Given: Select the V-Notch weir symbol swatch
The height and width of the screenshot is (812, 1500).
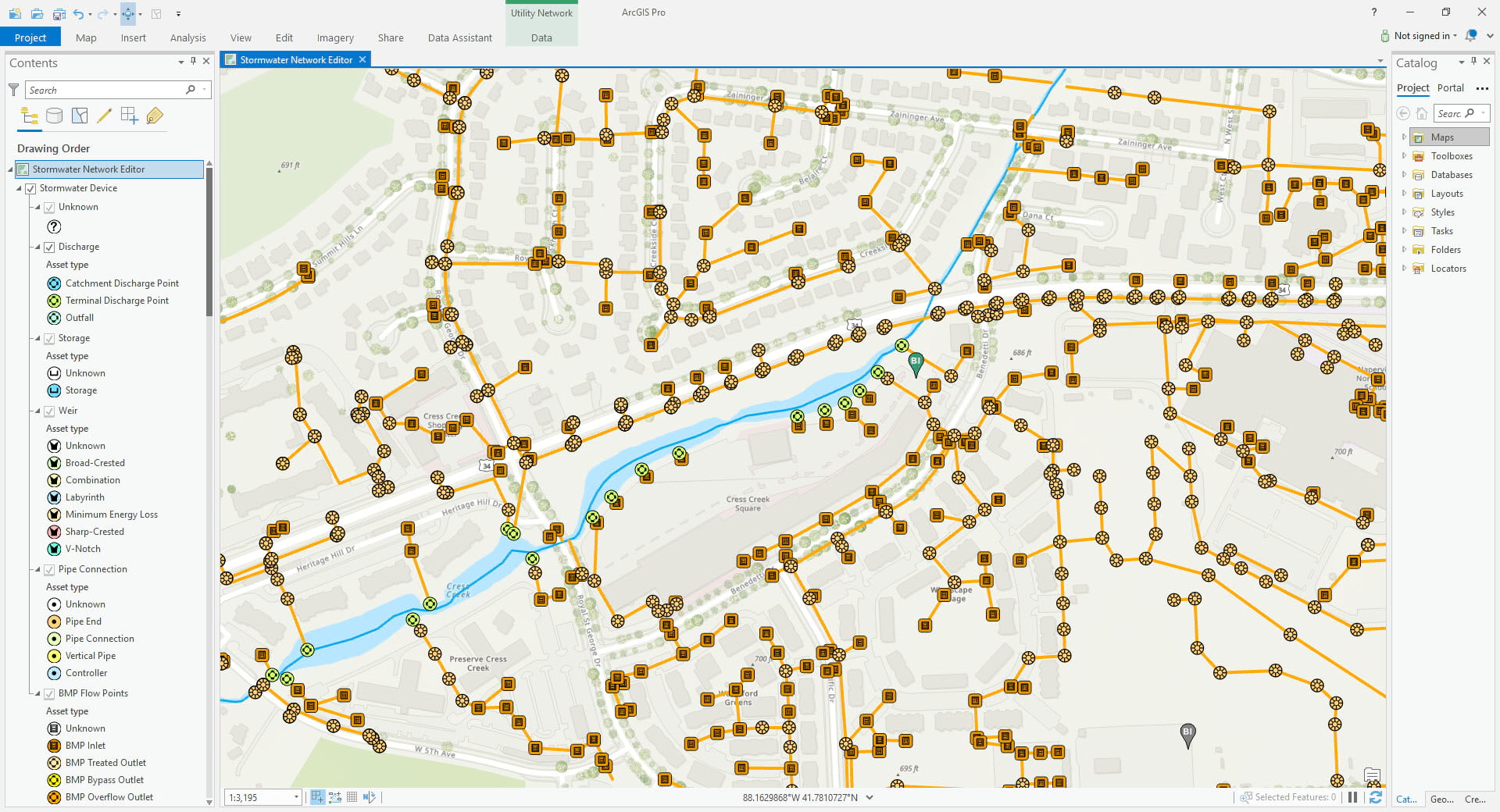Looking at the screenshot, I should point(54,549).
